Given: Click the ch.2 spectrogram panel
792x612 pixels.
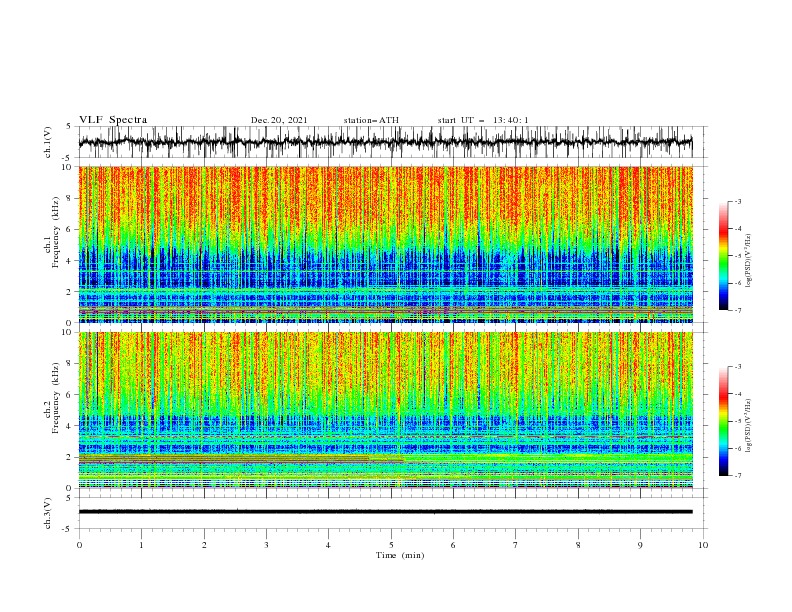Looking at the screenshot, I should click(x=385, y=410).
